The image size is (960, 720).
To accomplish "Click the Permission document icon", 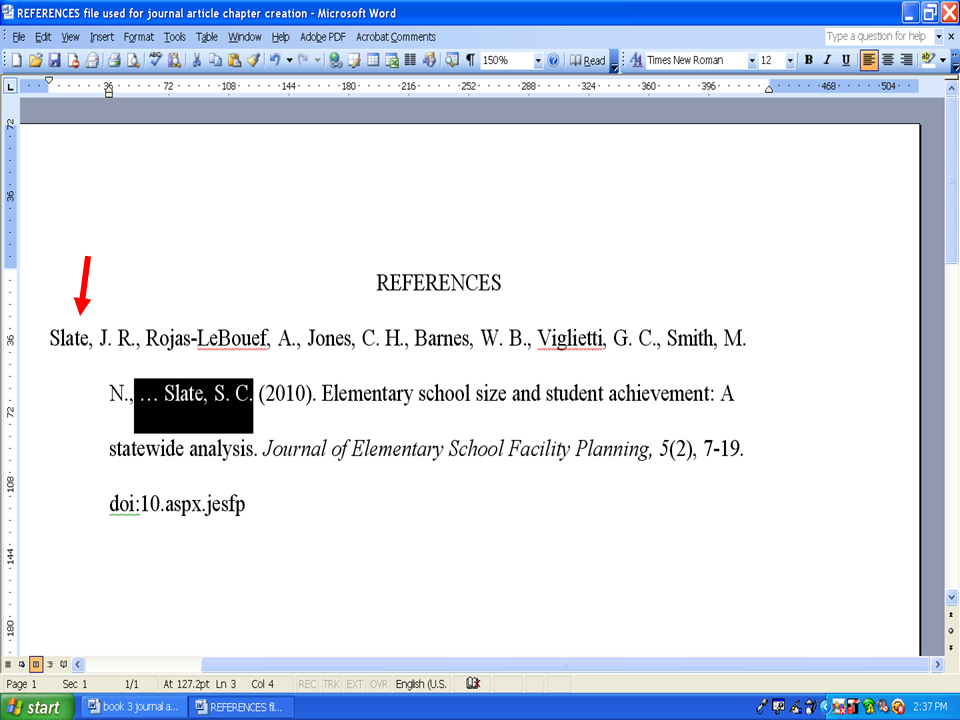I will point(73,60).
